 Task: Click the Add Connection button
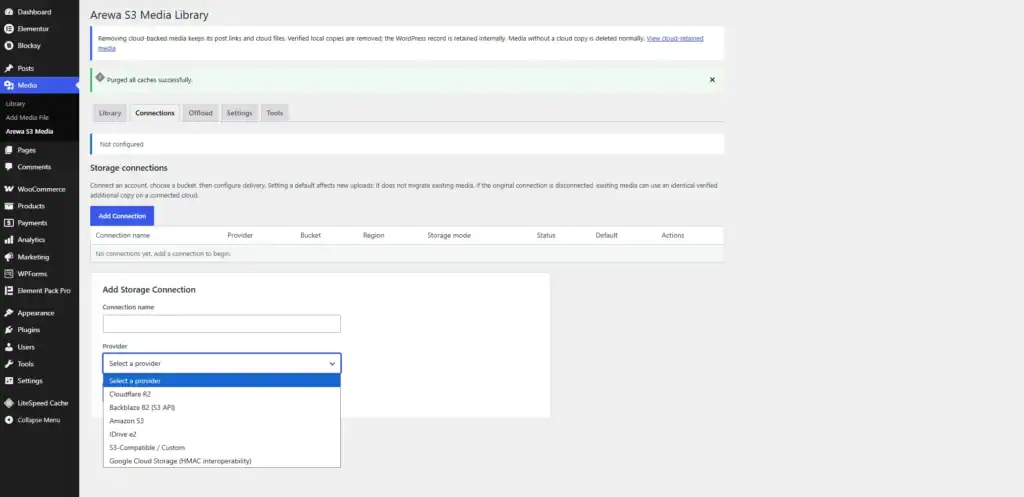click(x=122, y=216)
